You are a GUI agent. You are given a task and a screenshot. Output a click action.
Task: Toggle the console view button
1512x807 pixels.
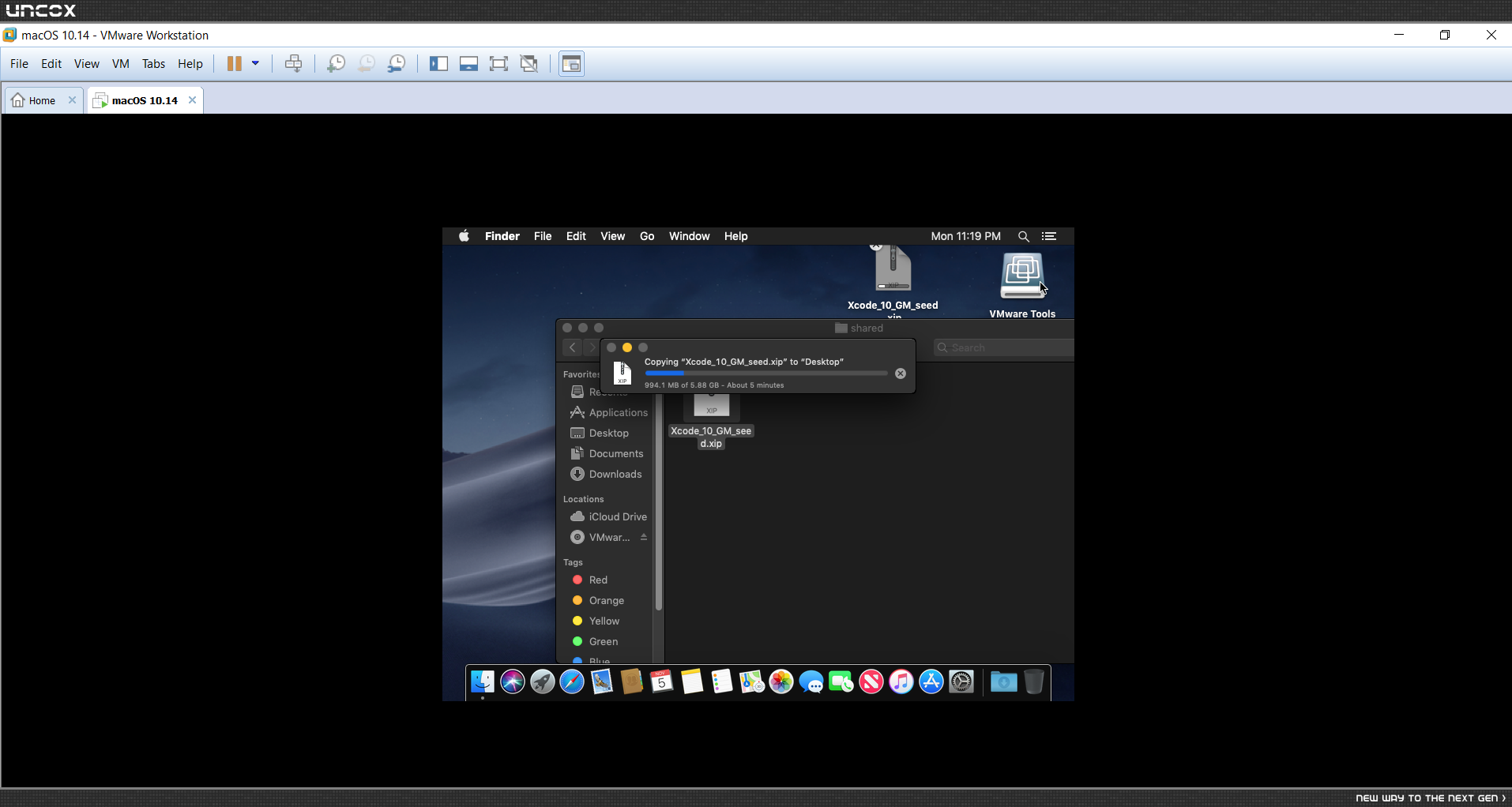coord(571,64)
